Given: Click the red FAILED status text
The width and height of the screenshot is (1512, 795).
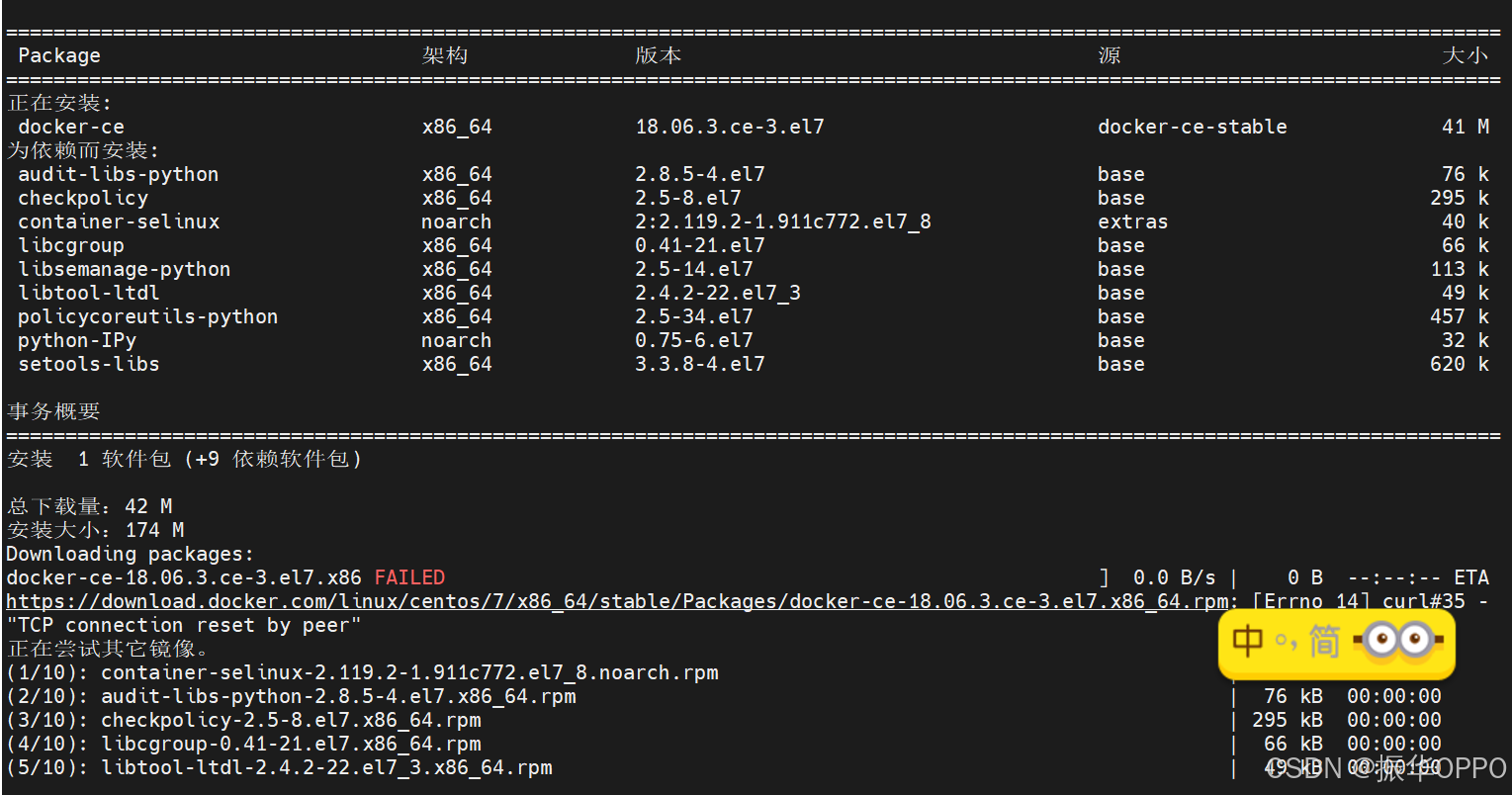Looking at the screenshot, I should click(408, 576).
